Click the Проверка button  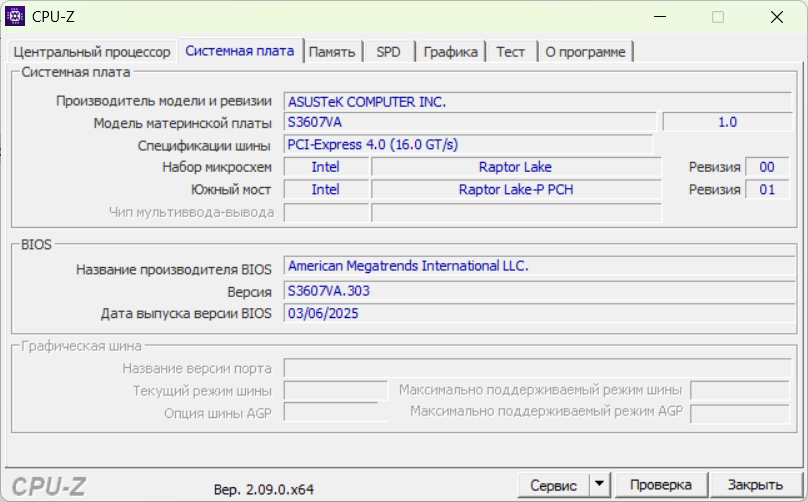coord(661,485)
